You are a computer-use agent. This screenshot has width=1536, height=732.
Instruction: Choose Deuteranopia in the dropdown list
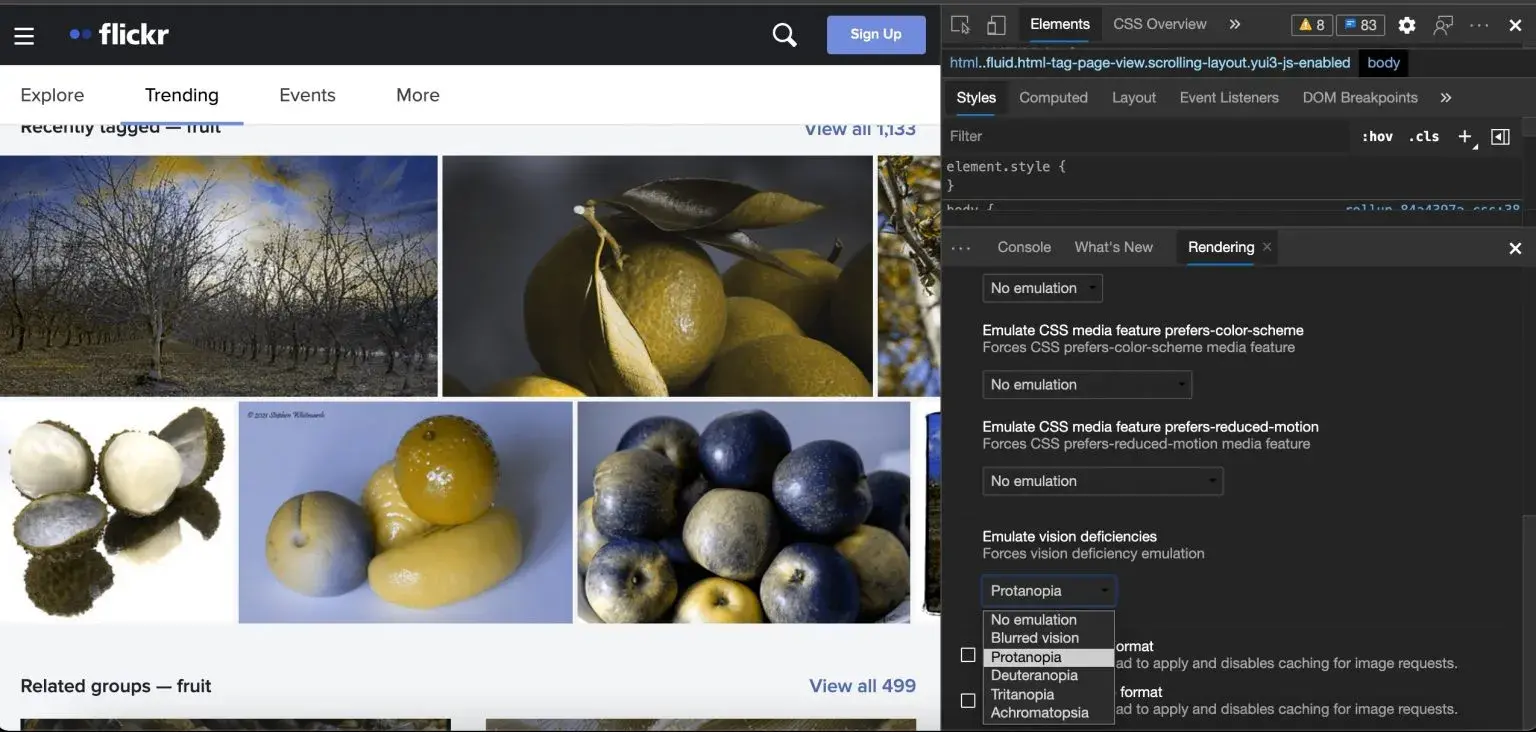click(1049, 676)
